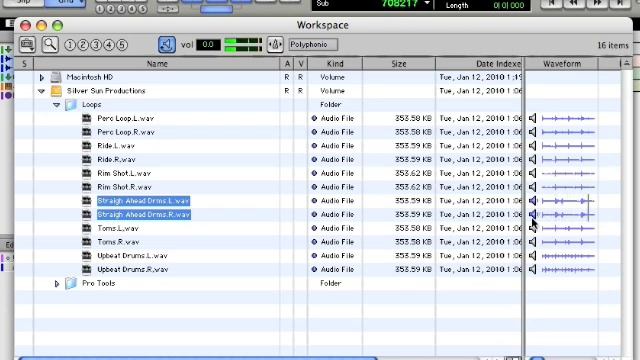The height and width of the screenshot is (360, 640).
Task: Sort by the Name column header
Action: 157,64
